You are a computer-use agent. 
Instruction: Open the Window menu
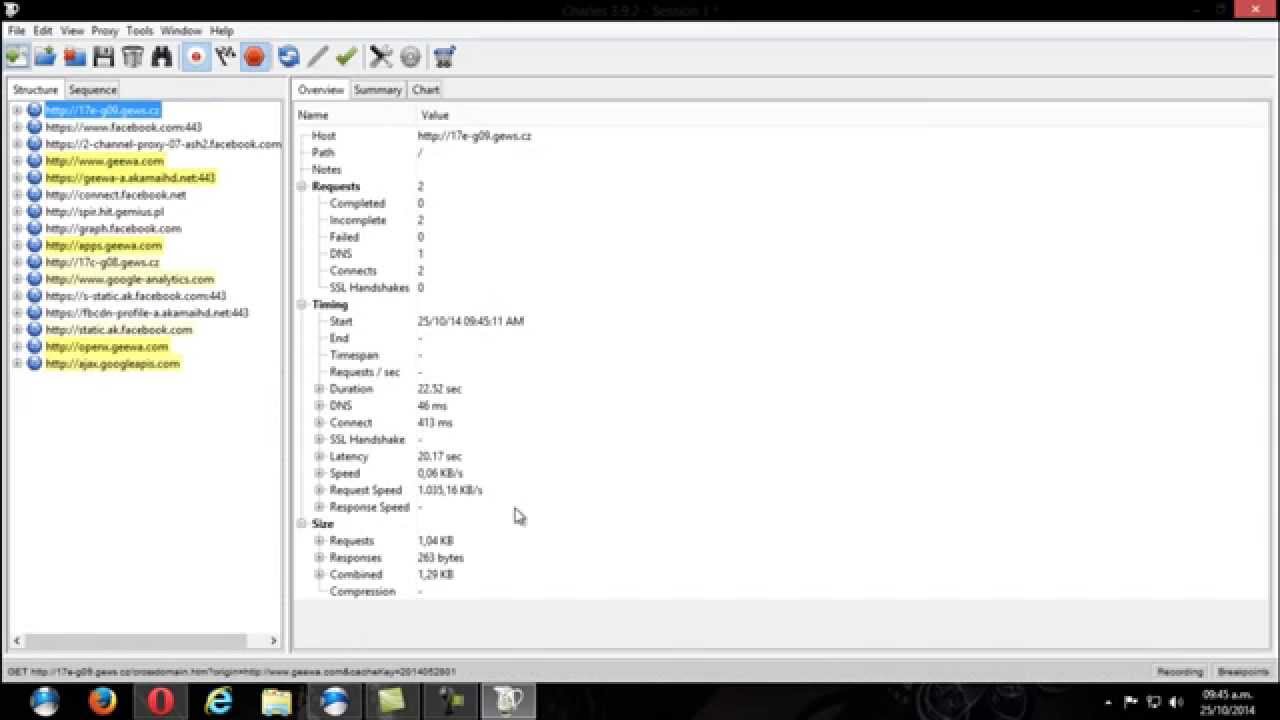coord(181,31)
